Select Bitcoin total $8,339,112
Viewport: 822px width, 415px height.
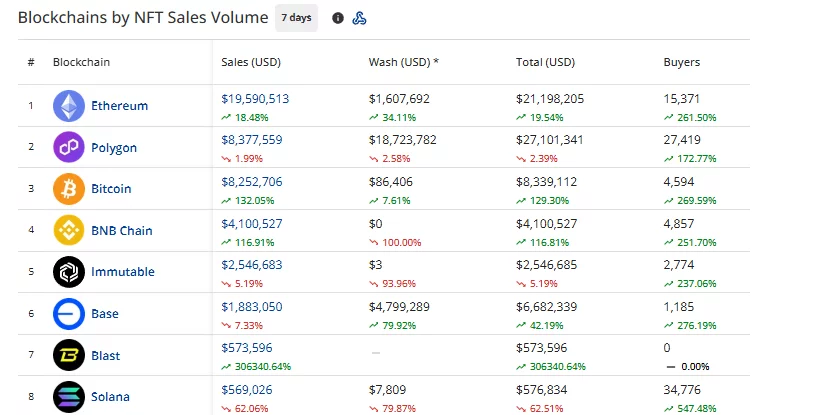point(546,182)
